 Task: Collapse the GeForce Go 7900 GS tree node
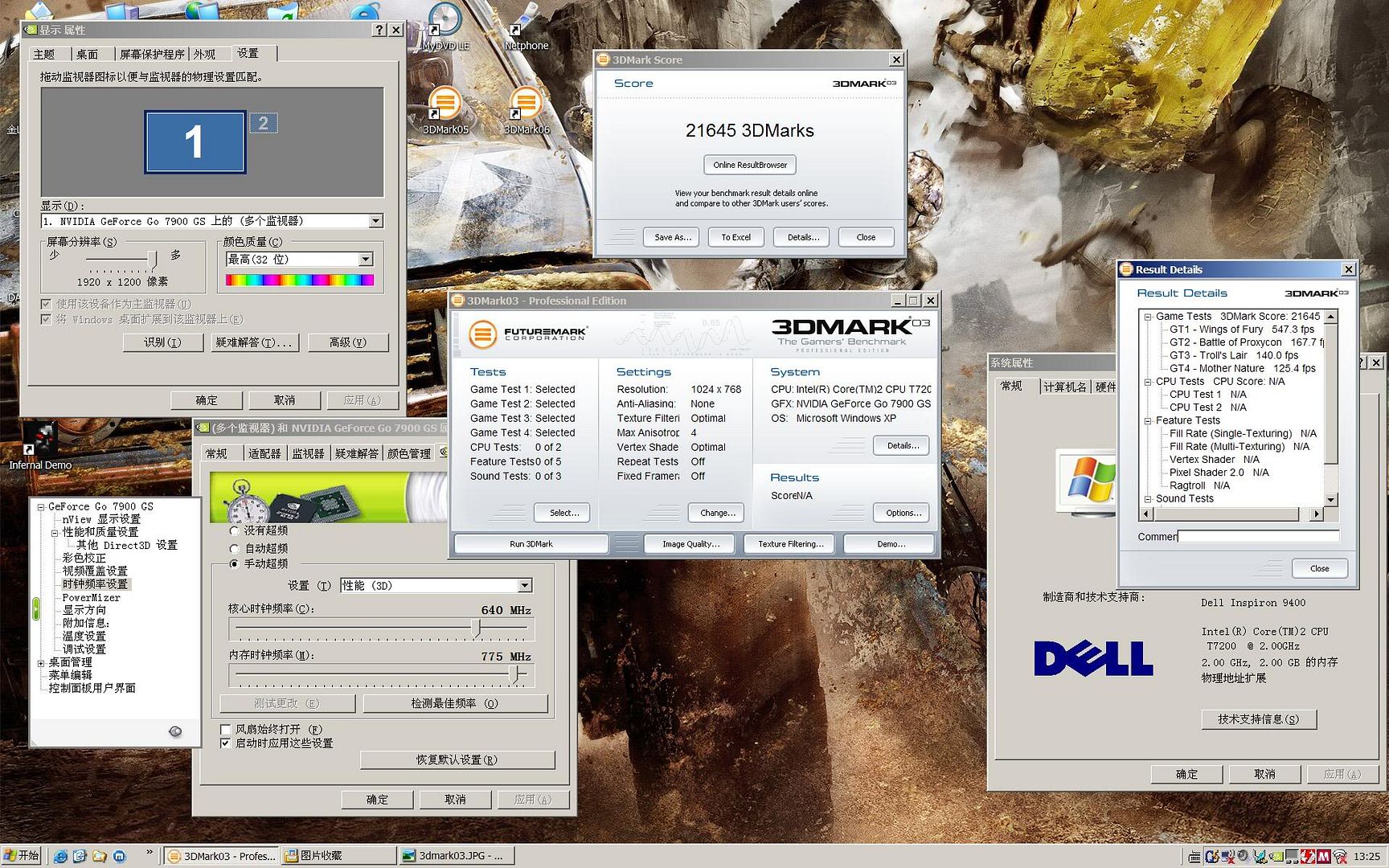pyautogui.click(x=40, y=507)
